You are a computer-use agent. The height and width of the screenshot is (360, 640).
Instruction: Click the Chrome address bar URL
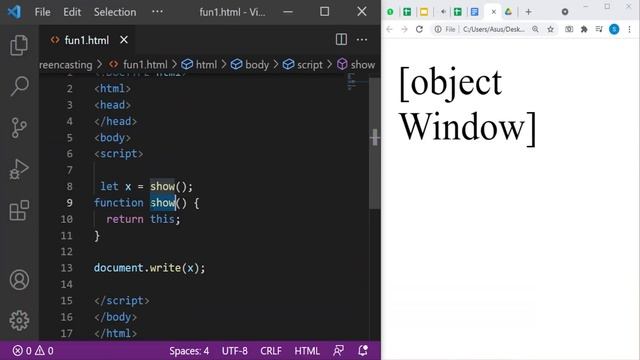tap(494, 29)
